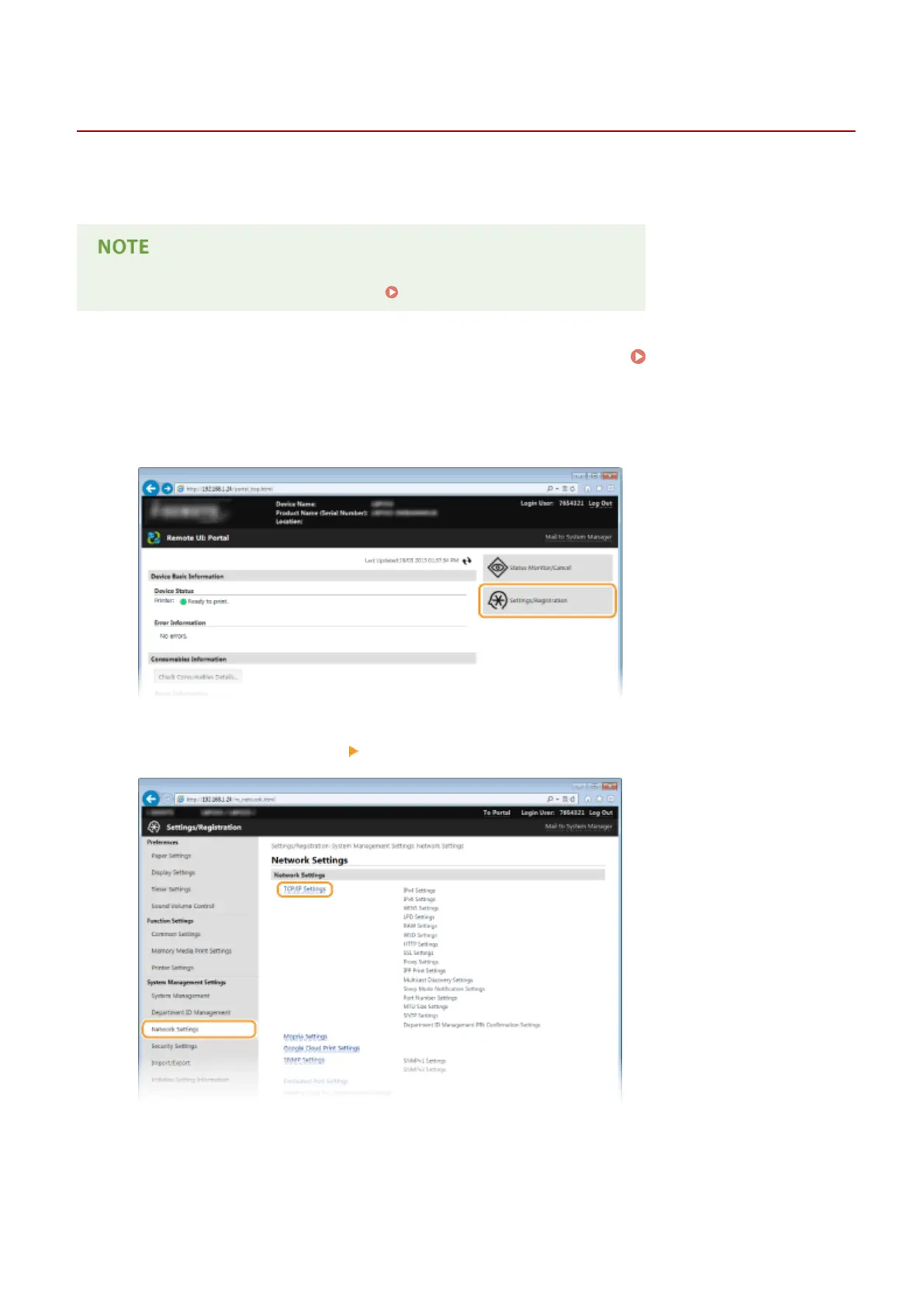This screenshot has width=924, height=1307.
Task: Click the HTTP Settings text
Action: [420, 945]
